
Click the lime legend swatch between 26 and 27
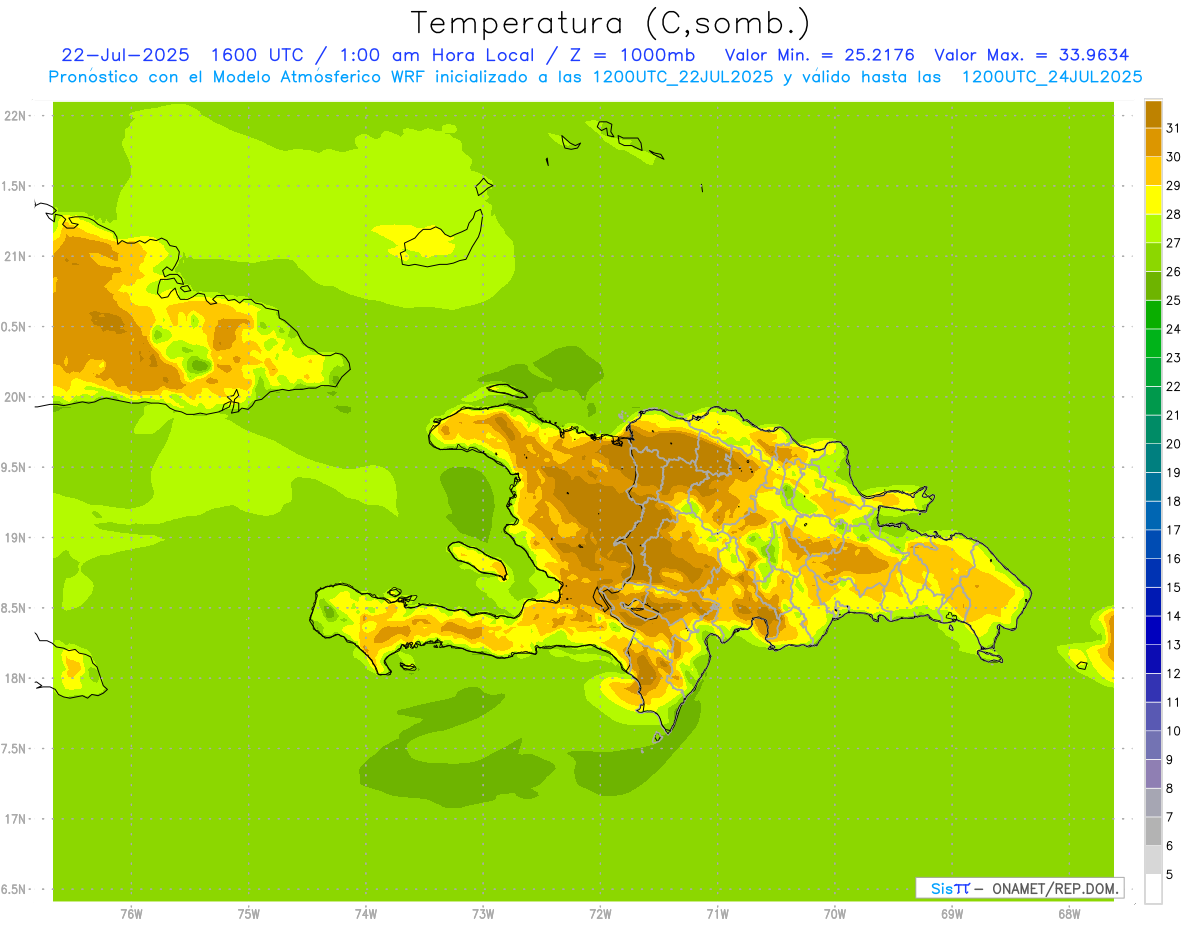click(1153, 257)
